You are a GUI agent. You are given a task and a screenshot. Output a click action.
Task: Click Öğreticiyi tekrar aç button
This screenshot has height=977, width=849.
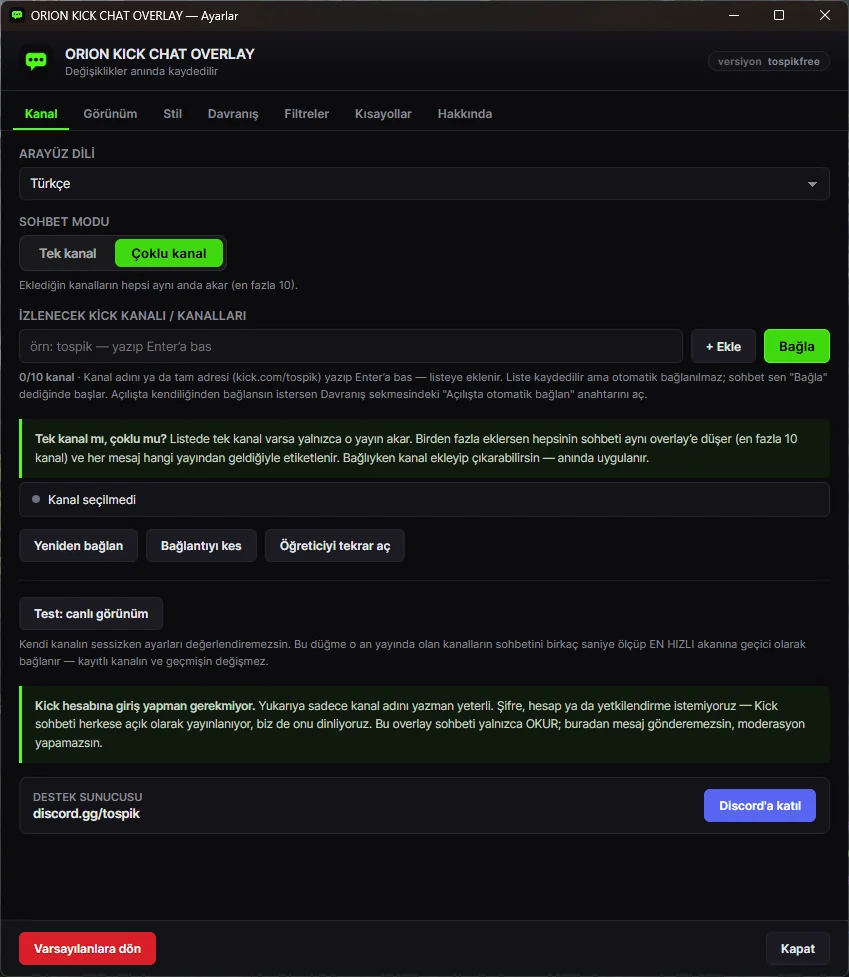click(x=335, y=546)
